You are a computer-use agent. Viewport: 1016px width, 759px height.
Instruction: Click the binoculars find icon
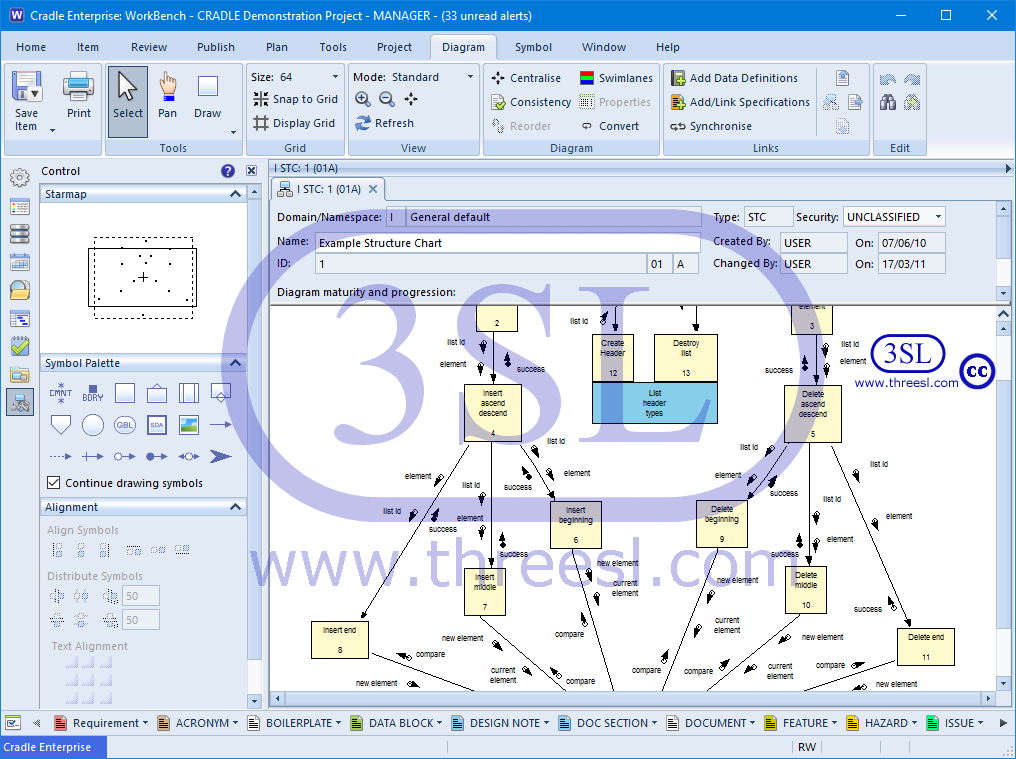tap(888, 102)
